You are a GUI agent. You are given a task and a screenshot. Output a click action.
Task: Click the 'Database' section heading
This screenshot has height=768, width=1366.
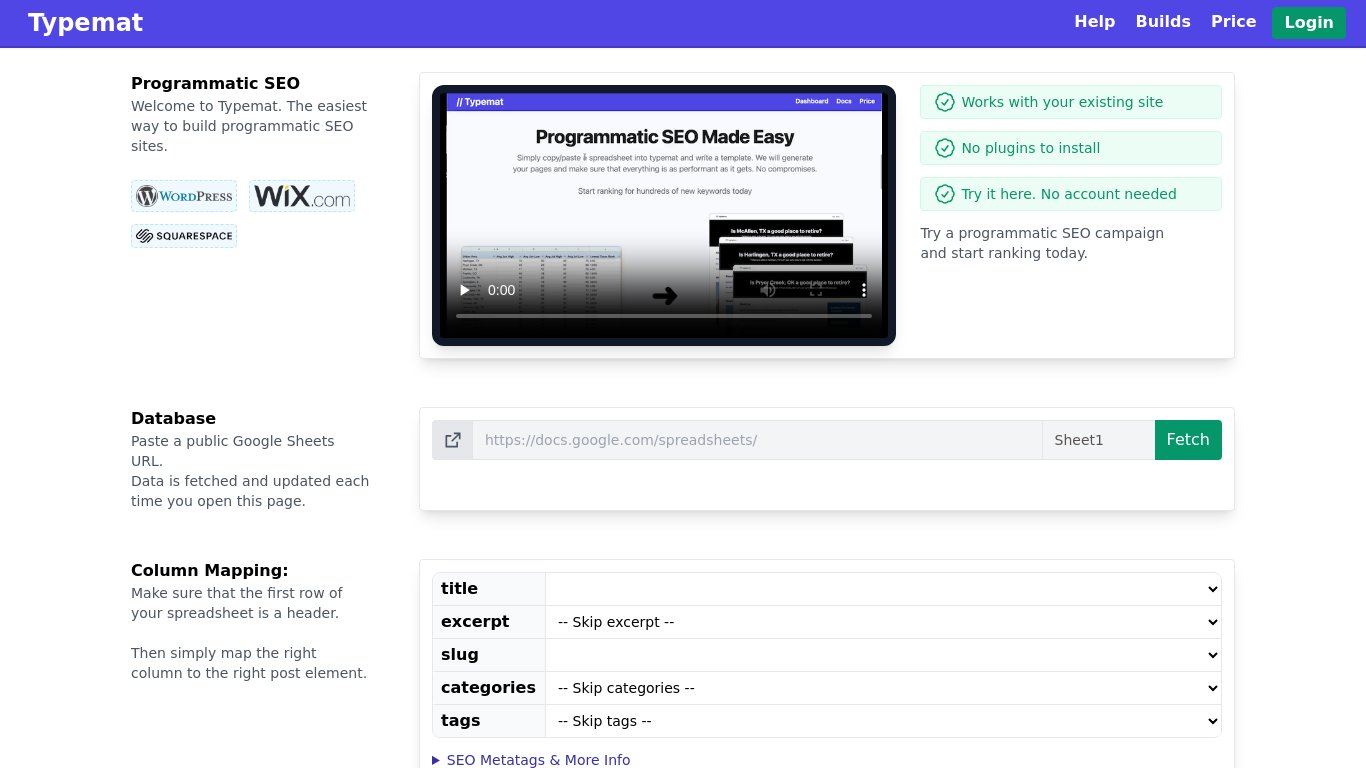[x=173, y=418]
